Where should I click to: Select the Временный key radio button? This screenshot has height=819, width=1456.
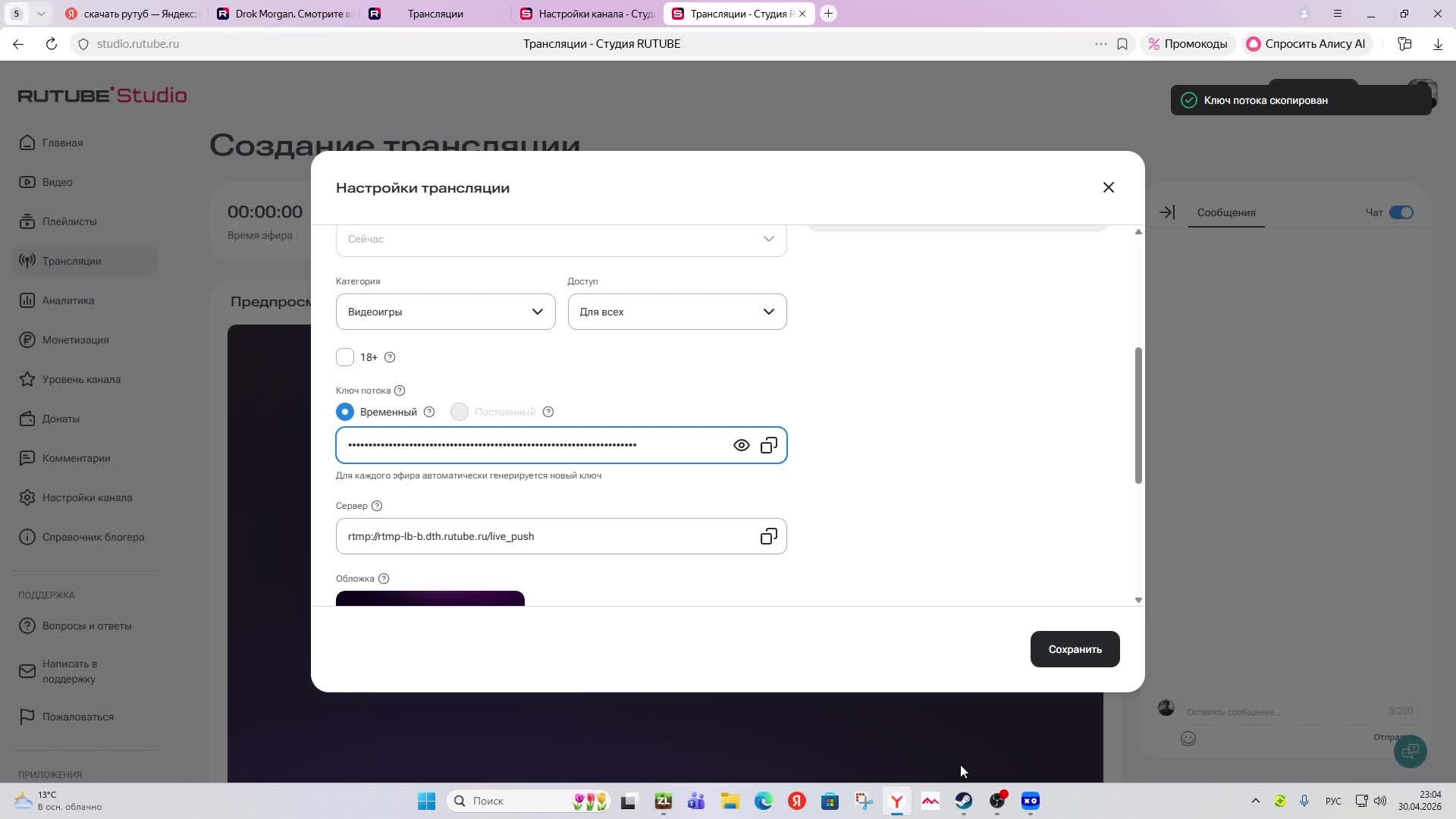[345, 412]
